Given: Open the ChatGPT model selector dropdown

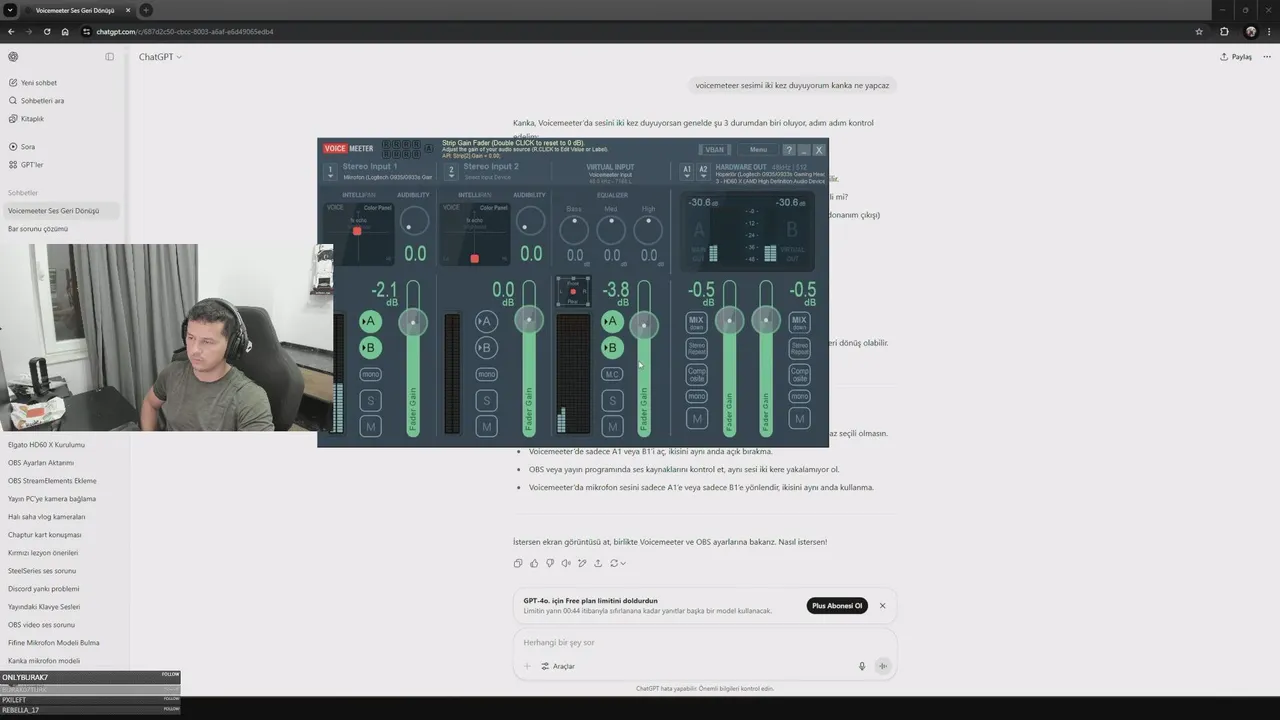Looking at the screenshot, I should click(160, 57).
